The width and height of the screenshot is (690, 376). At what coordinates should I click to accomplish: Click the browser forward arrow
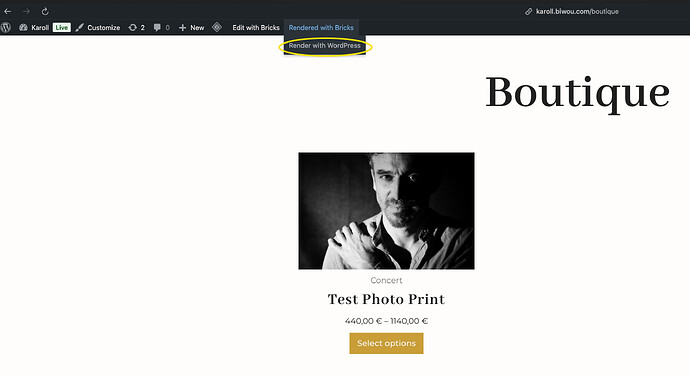26,11
